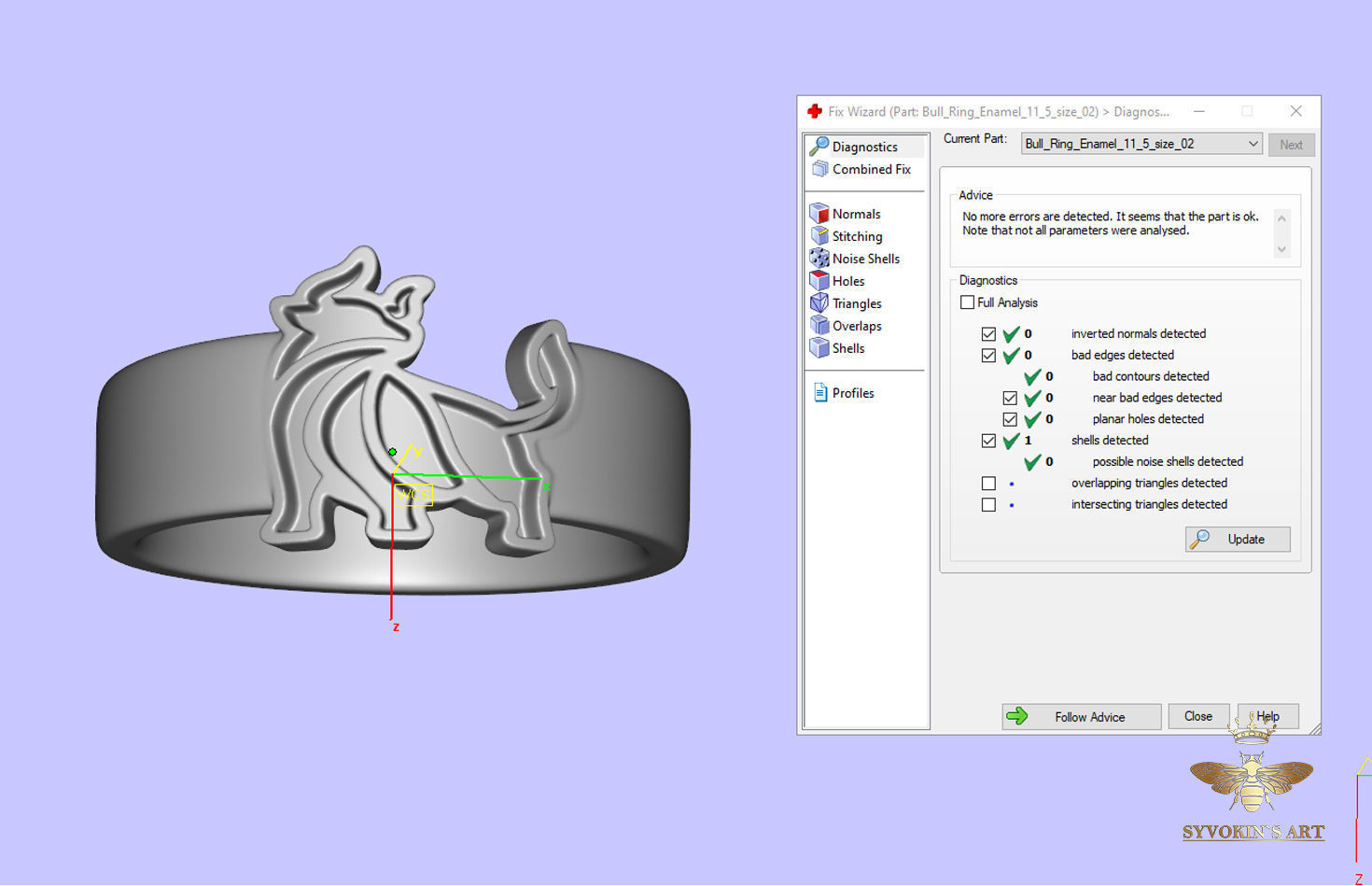Click the Normals cube icon
This screenshot has height=886, width=1372.
click(819, 214)
